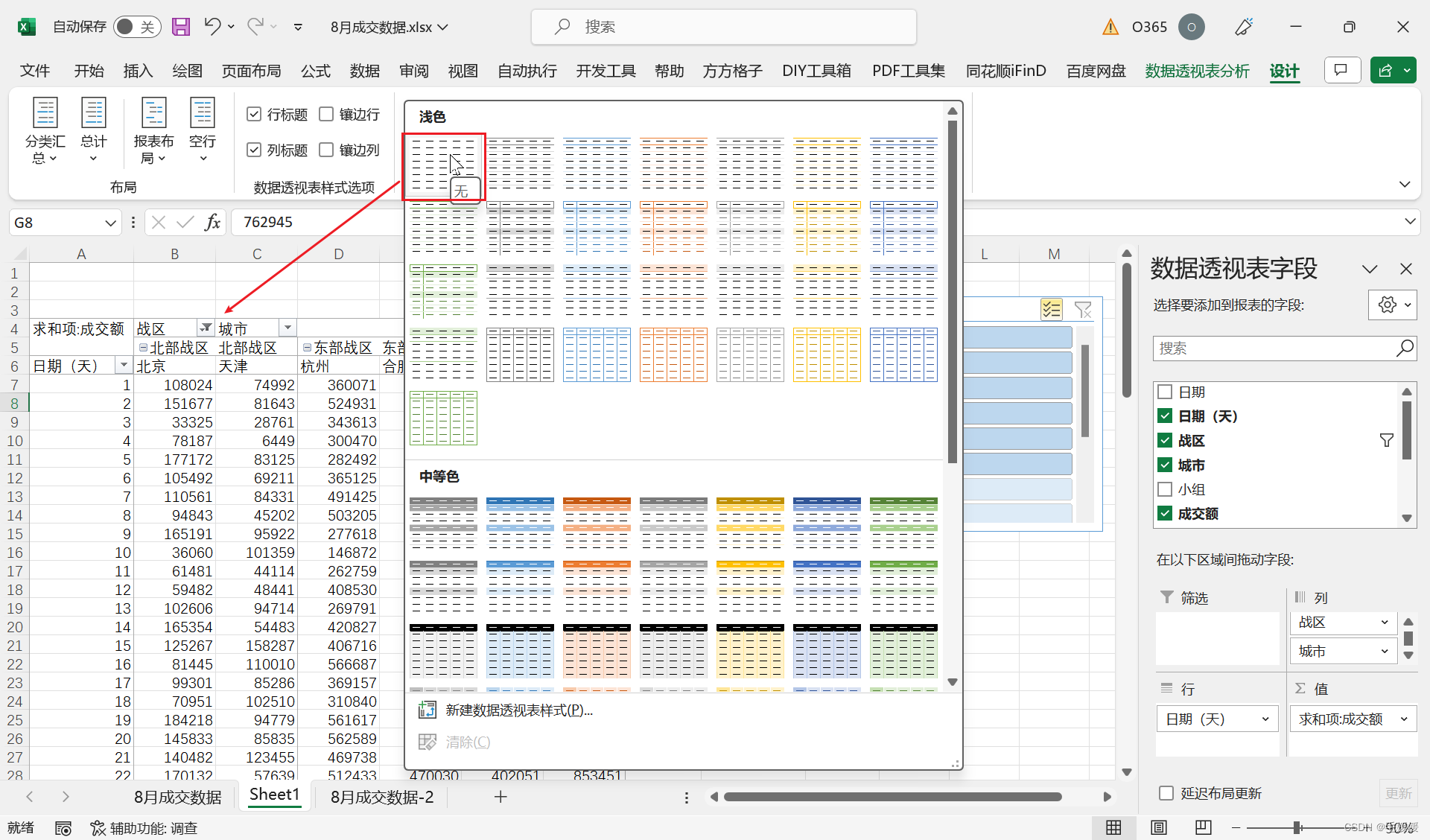Click the 搜索 search box in title bar
This screenshot has height=840, width=1430.
click(x=724, y=27)
